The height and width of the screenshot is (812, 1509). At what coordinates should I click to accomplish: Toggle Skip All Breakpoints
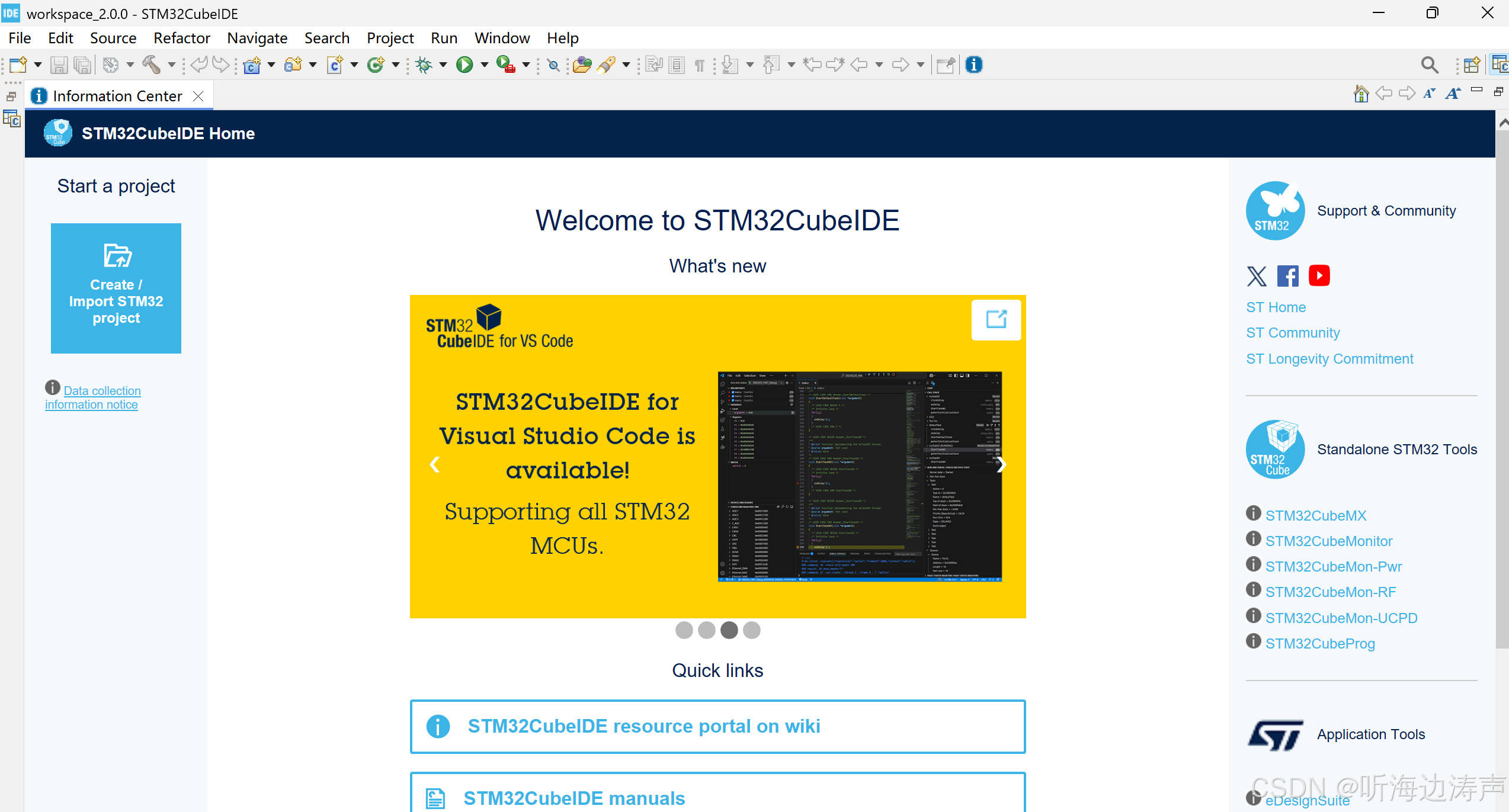[x=554, y=65]
